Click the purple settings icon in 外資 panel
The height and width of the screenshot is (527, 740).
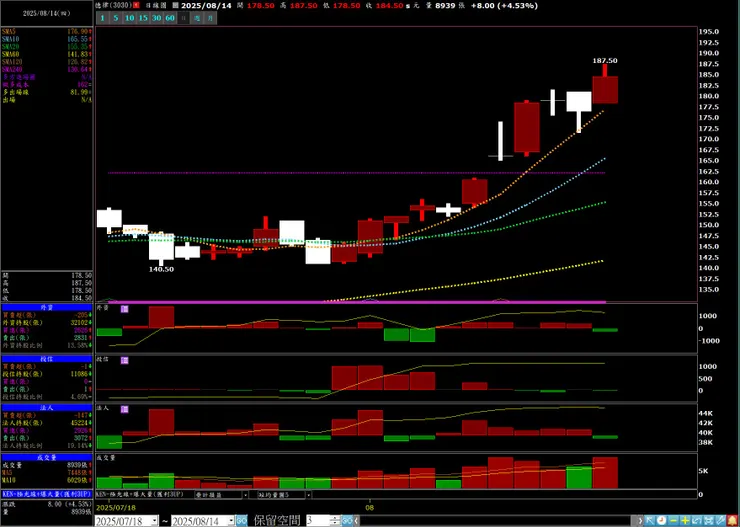125,309
